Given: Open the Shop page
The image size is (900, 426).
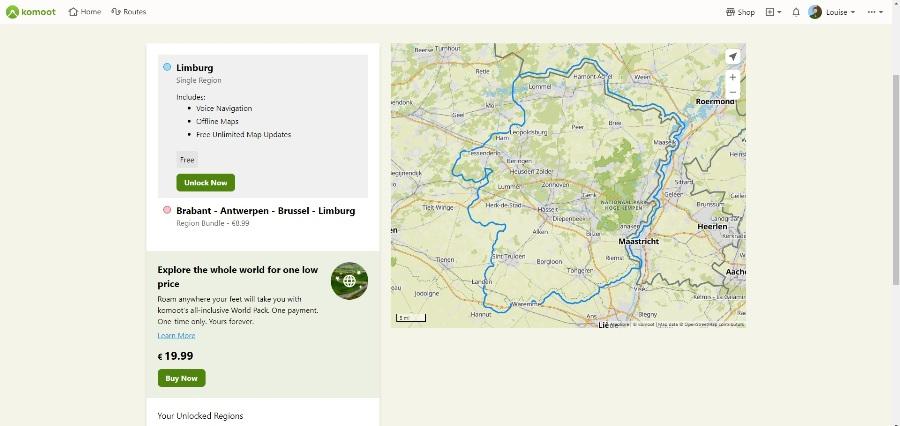Looking at the screenshot, I should click(740, 12).
